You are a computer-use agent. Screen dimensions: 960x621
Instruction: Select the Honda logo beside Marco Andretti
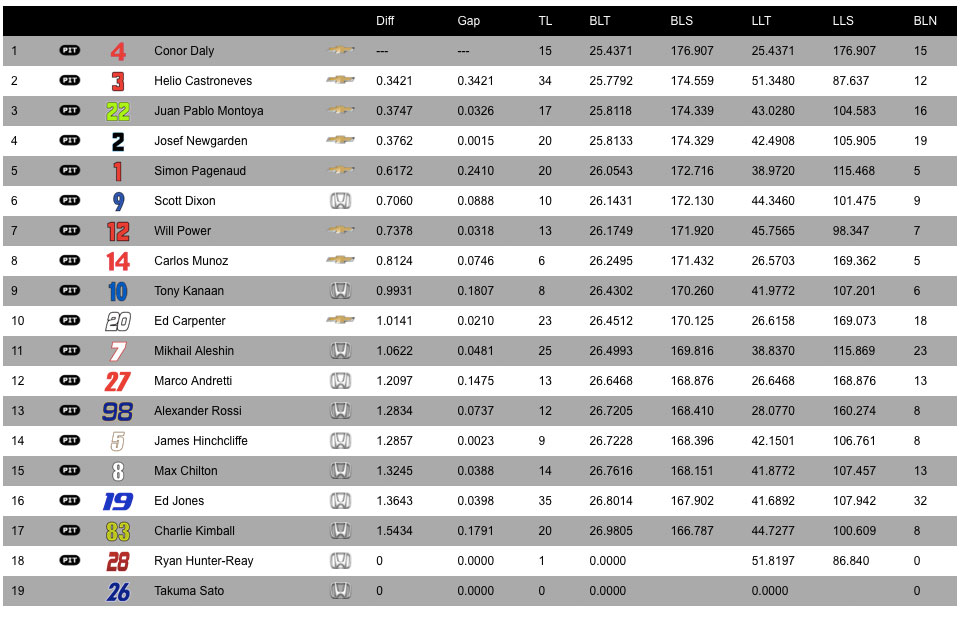[340, 380]
